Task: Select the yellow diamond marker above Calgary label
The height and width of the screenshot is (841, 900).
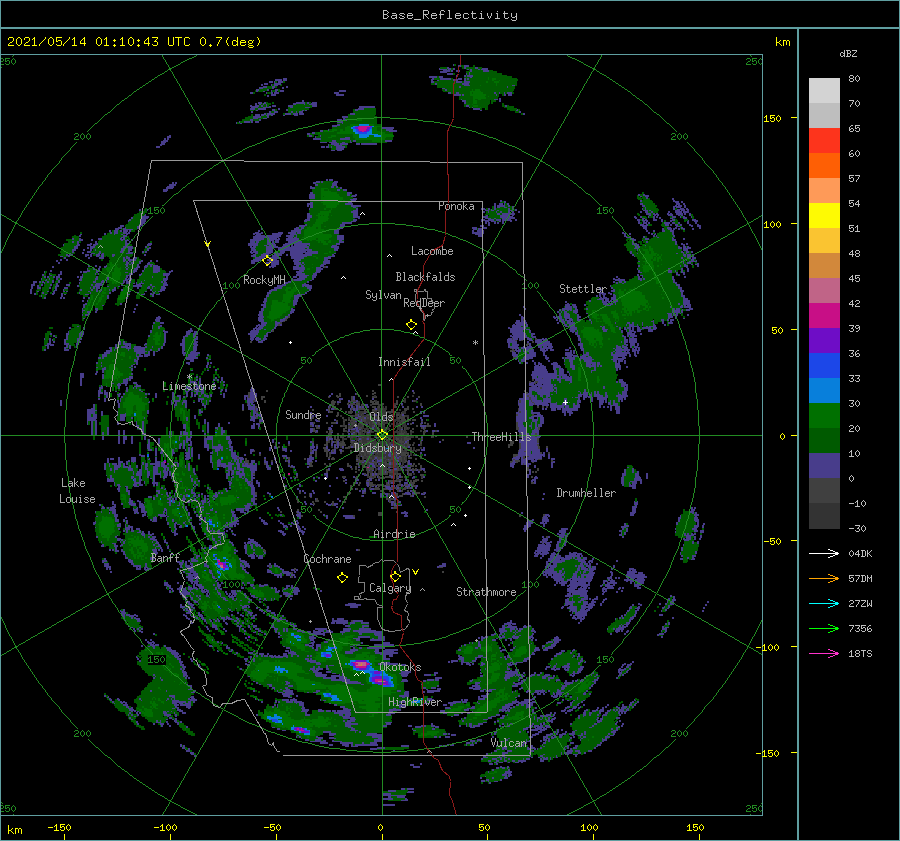Action: click(x=395, y=576)
